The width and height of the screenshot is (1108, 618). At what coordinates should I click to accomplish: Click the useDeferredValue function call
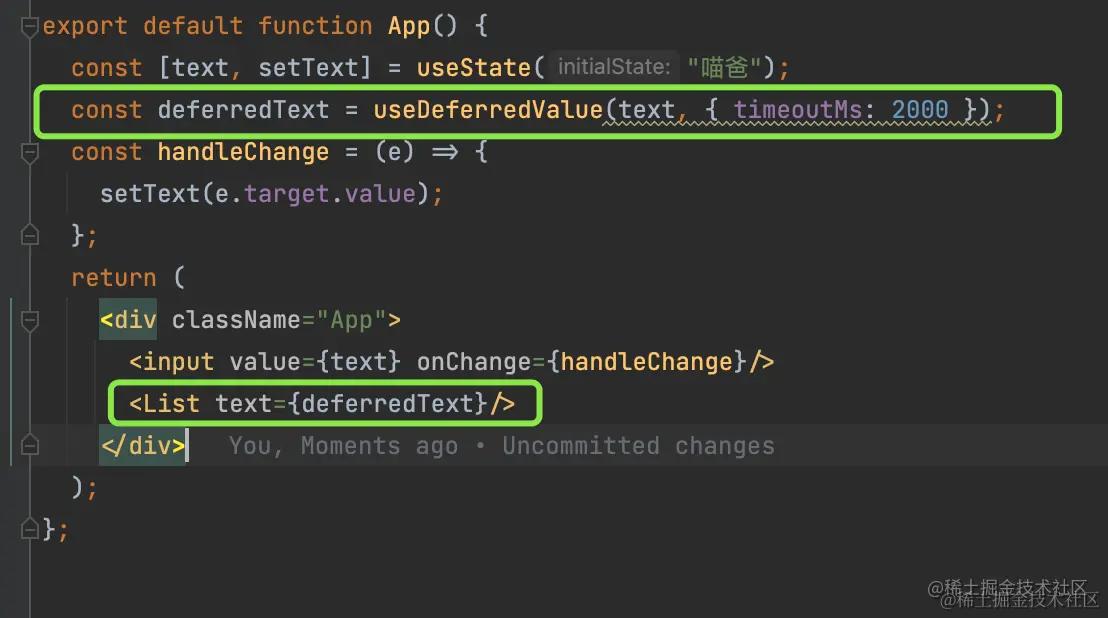coord(488,109)
